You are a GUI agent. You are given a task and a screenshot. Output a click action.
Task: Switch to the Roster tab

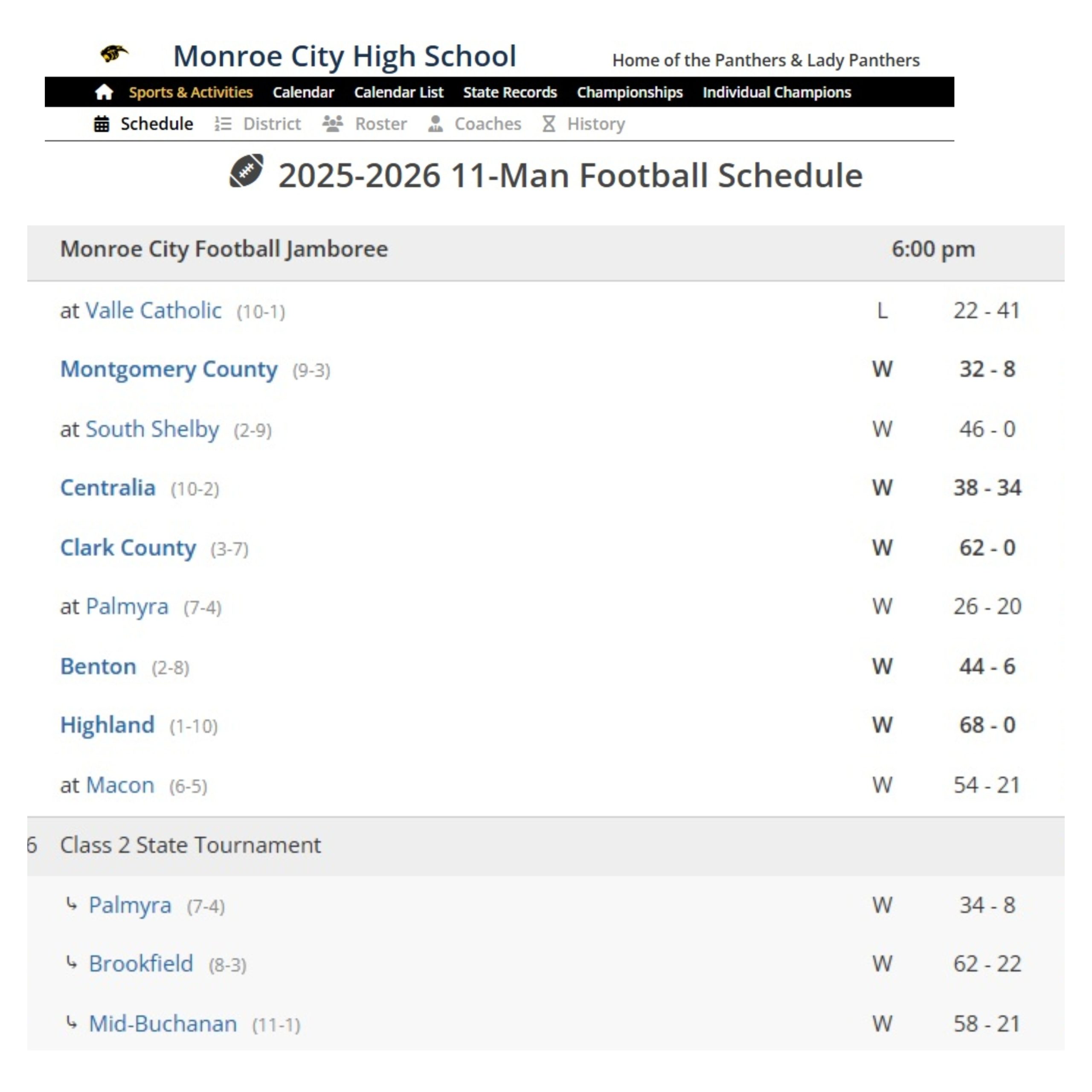(x=380, y=124)
